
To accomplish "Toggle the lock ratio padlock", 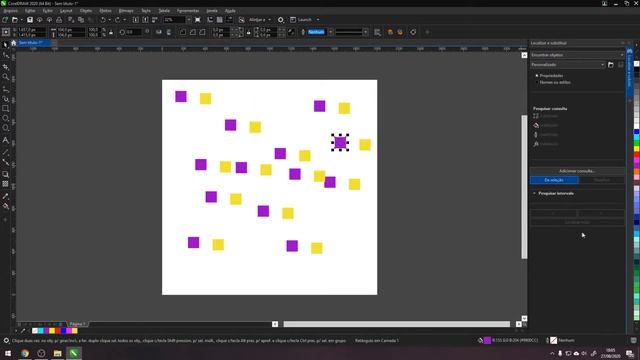I will click(x=111, y=32).
